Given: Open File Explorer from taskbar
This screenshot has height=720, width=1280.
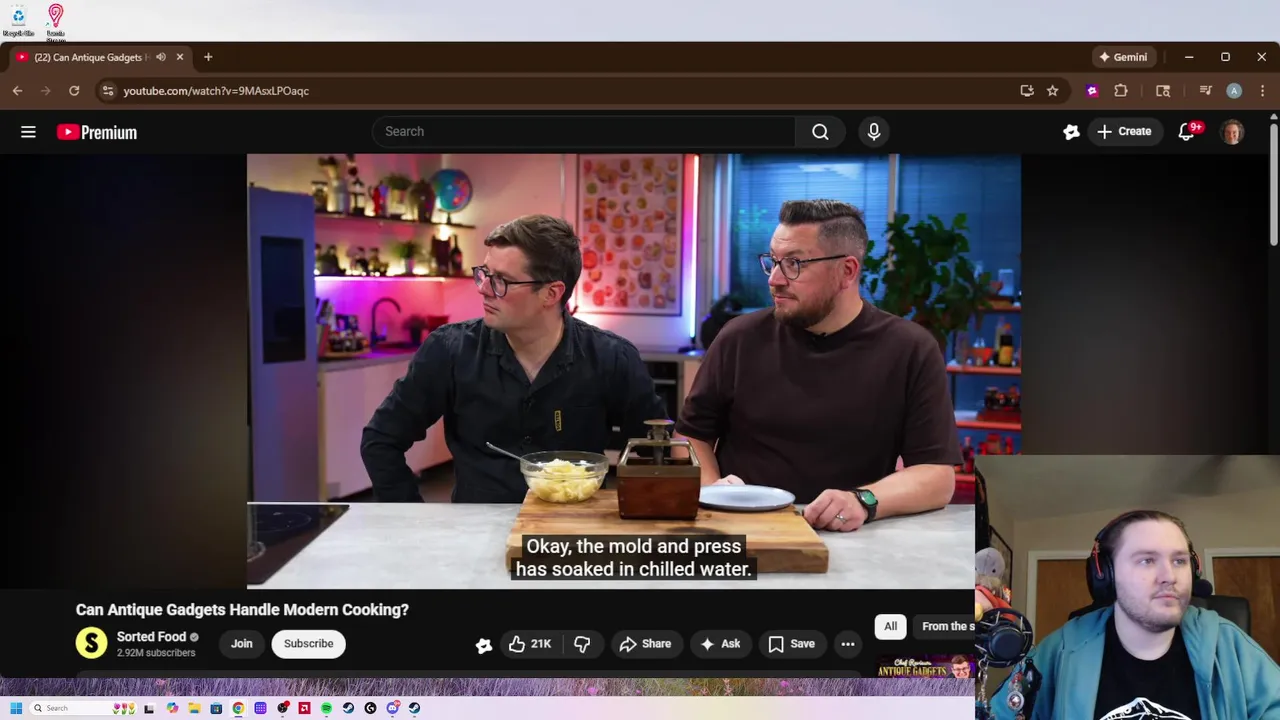Looking at the screenshot, I should pos(194,708).
